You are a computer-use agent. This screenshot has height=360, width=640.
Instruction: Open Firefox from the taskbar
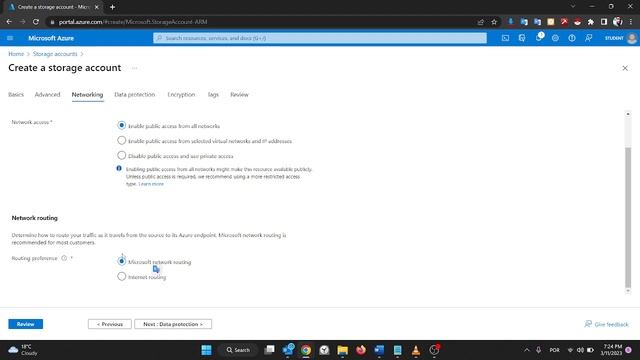(x=361, y=350)
